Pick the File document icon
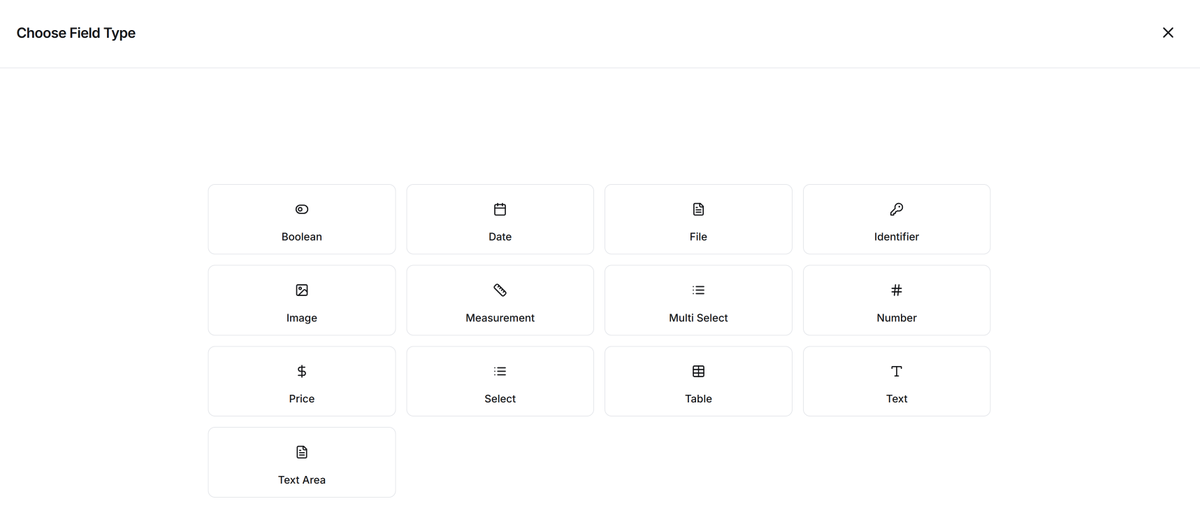The width and height of the screenshot is (1200, 527). pyautogui.click(x=699, y=209)
